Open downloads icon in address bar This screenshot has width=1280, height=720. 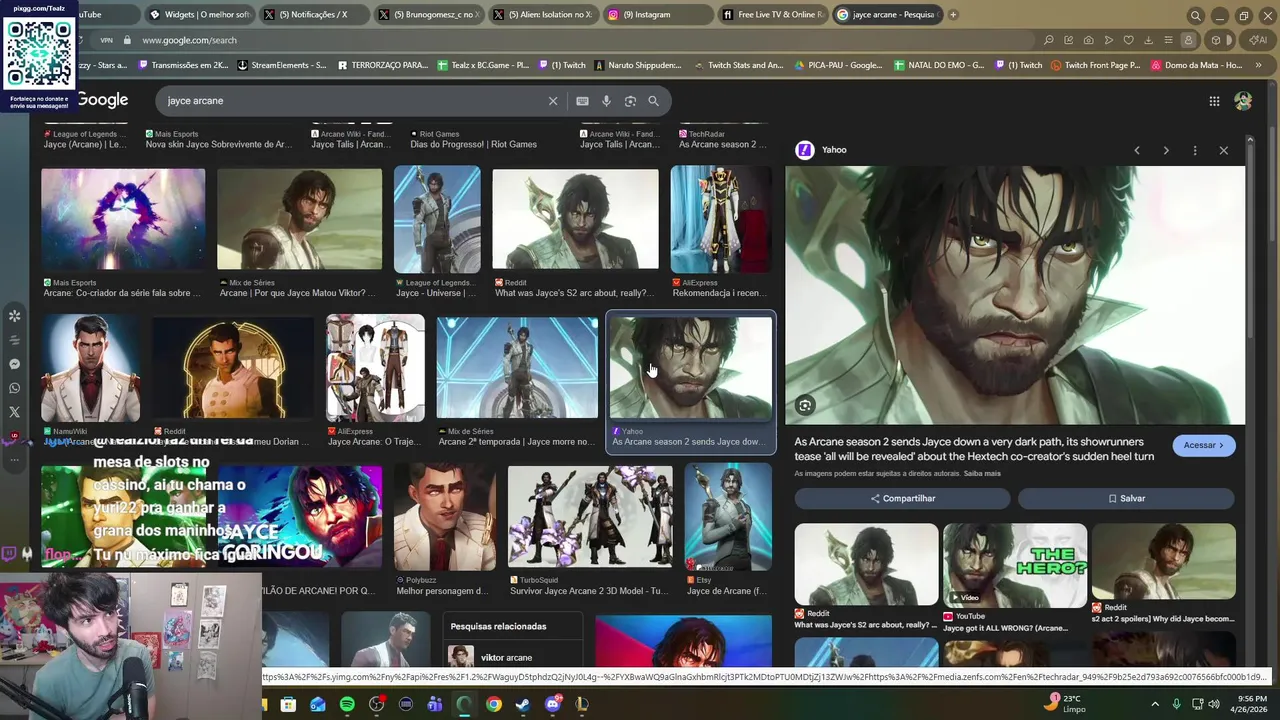1148,40
